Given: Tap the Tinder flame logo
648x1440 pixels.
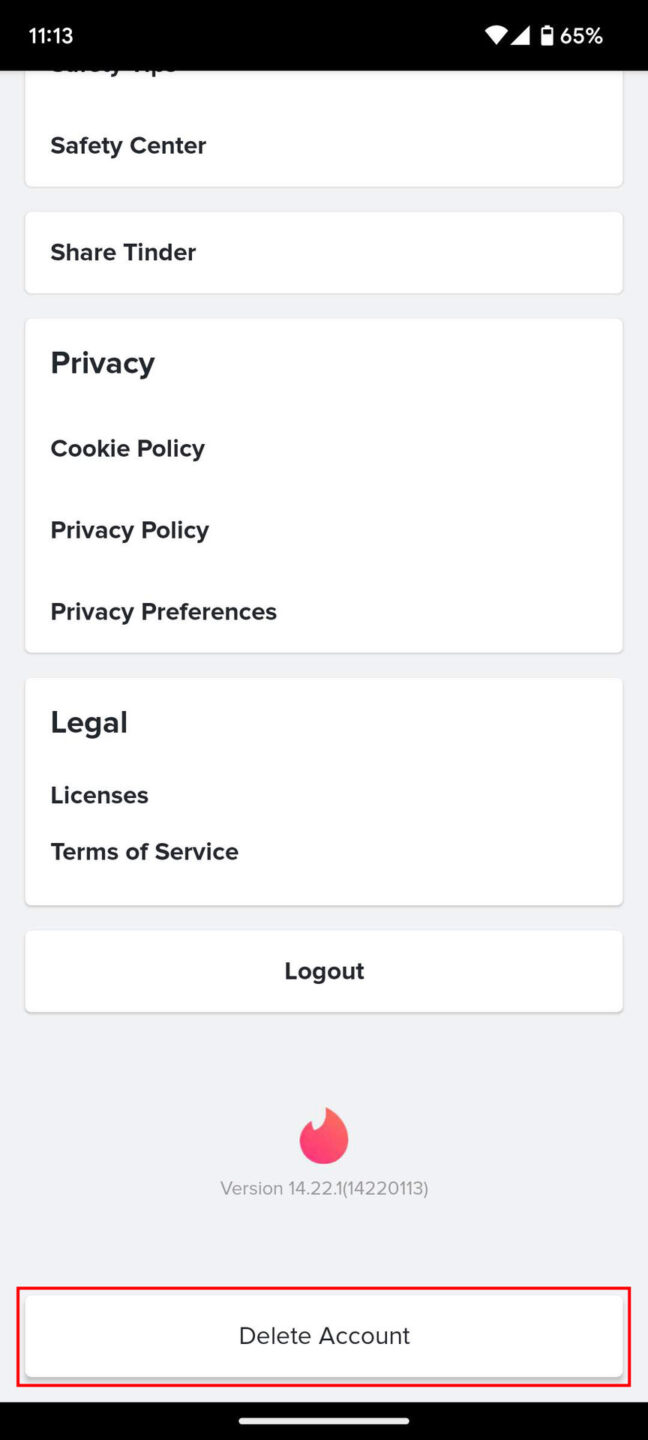Looking at the screenshot, I should [323, 1135].
